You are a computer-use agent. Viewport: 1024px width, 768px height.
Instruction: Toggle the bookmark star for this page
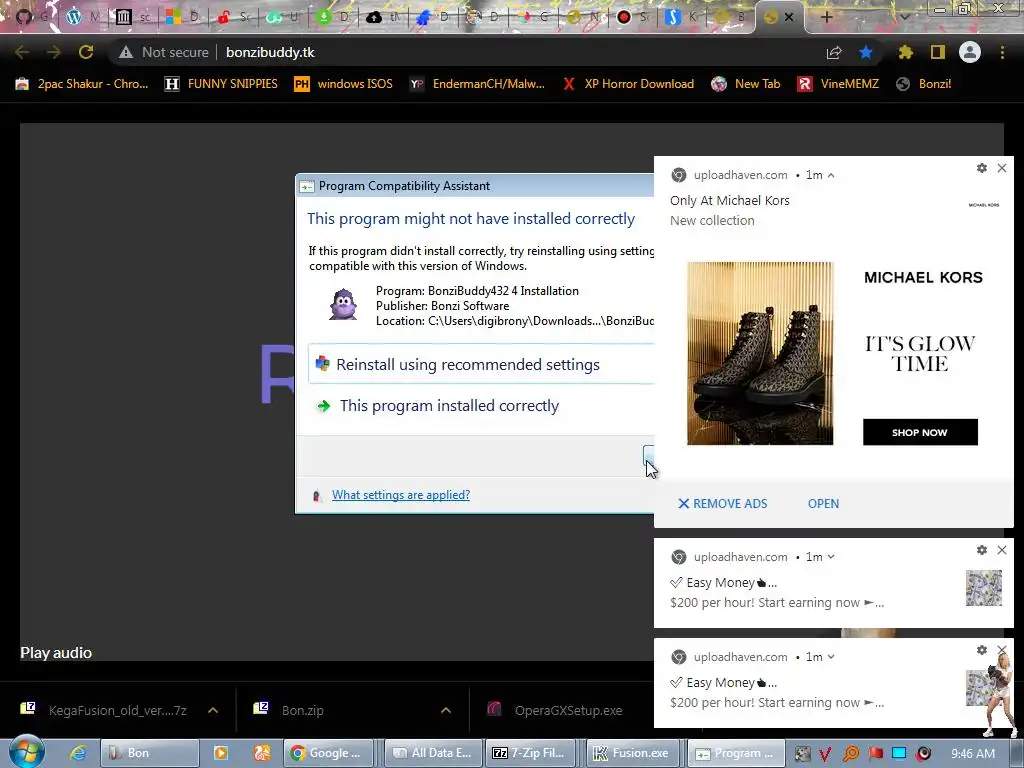[866, 52]
